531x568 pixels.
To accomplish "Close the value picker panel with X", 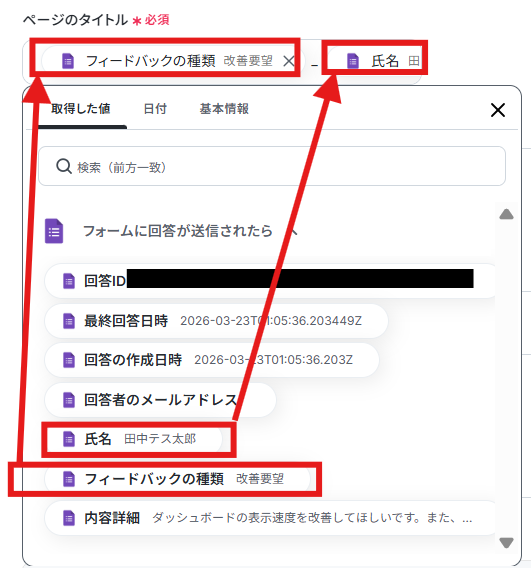I will 498,110.
